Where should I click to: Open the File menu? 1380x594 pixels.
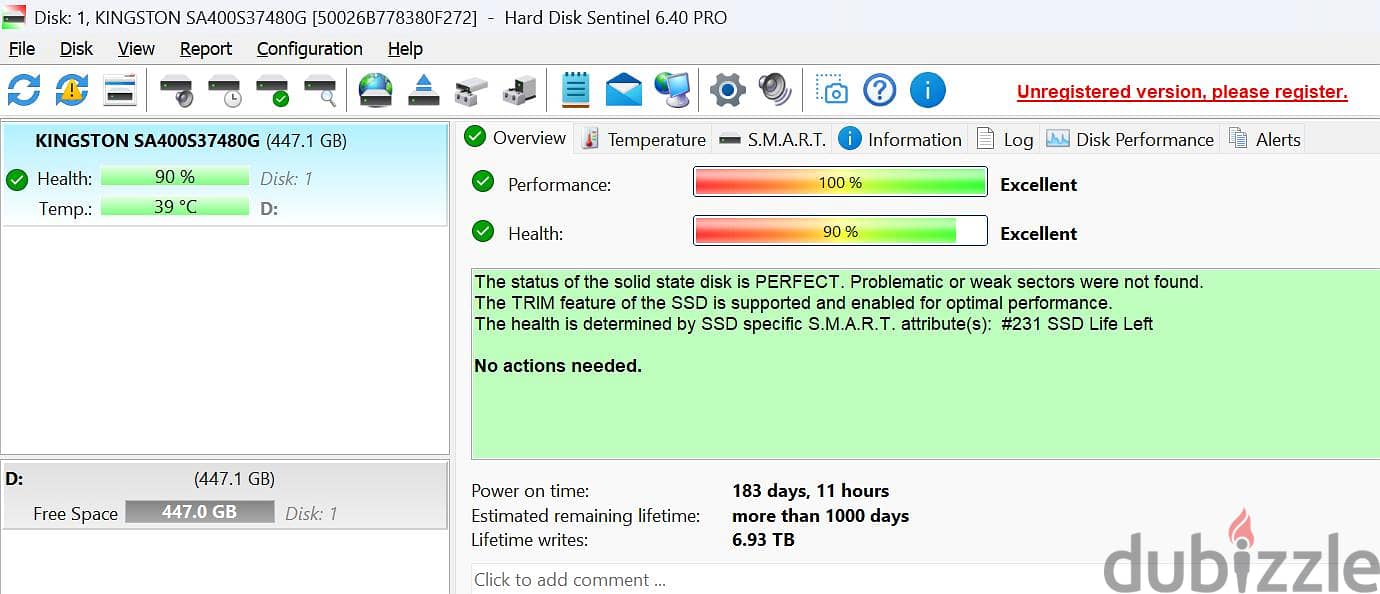click(x=22, y=49)
